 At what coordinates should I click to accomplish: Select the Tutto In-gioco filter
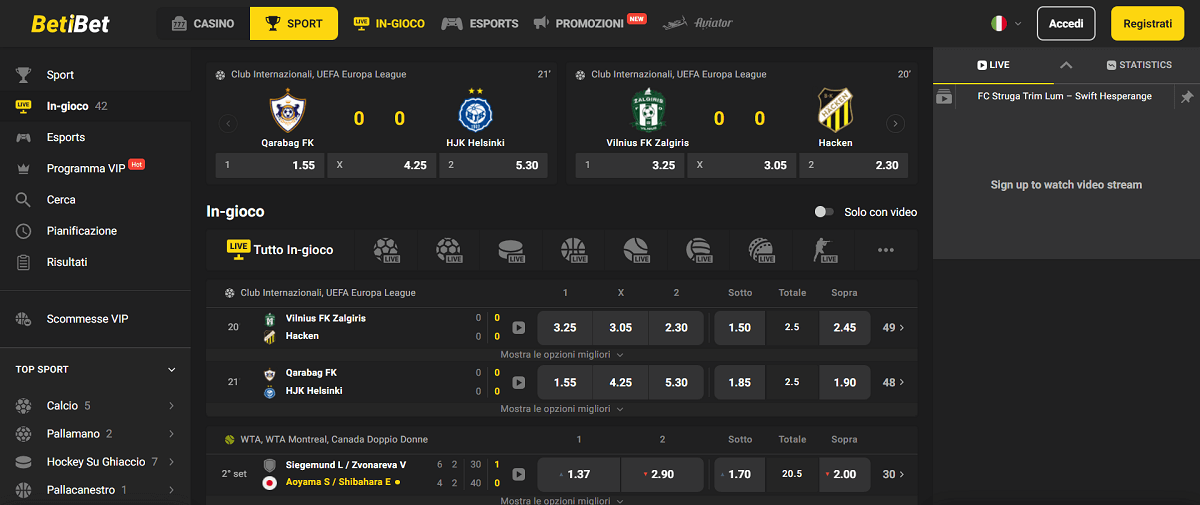point(280,250)
